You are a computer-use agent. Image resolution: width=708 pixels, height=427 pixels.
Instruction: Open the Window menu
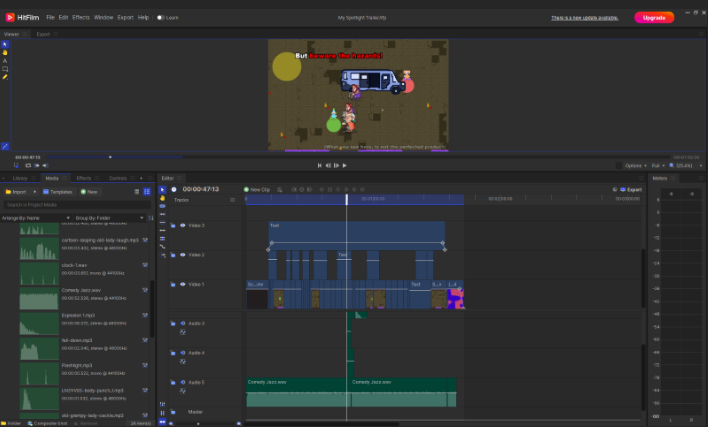point(103,18)
